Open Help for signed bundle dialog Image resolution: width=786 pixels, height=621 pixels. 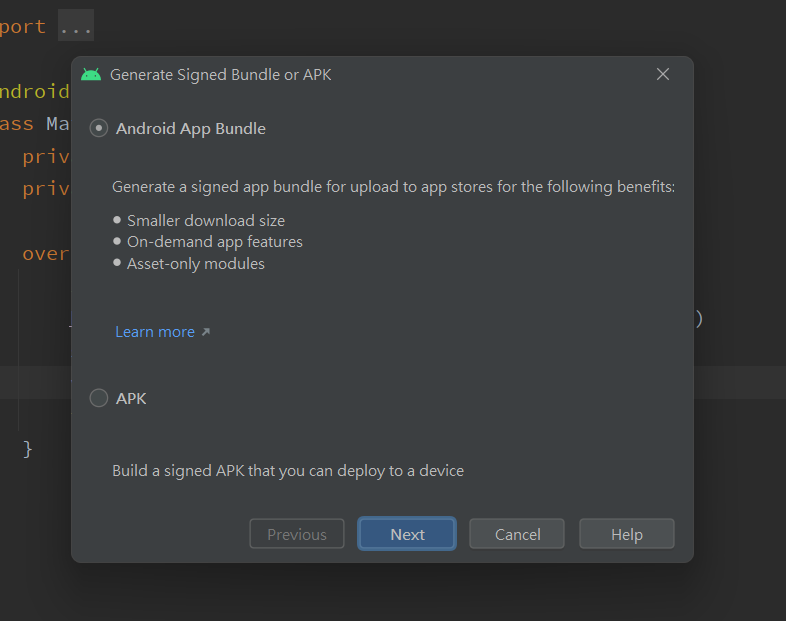coord(627,534)
